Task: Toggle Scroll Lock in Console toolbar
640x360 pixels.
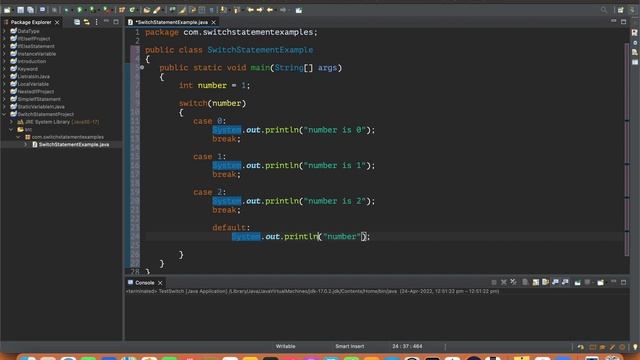Action: point(536,282)
